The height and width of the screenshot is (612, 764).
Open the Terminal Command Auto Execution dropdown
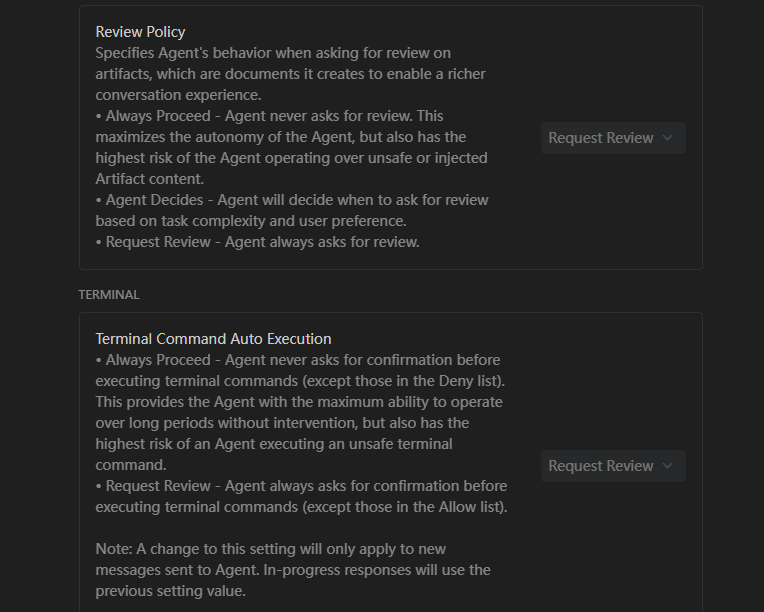[612, 466]
